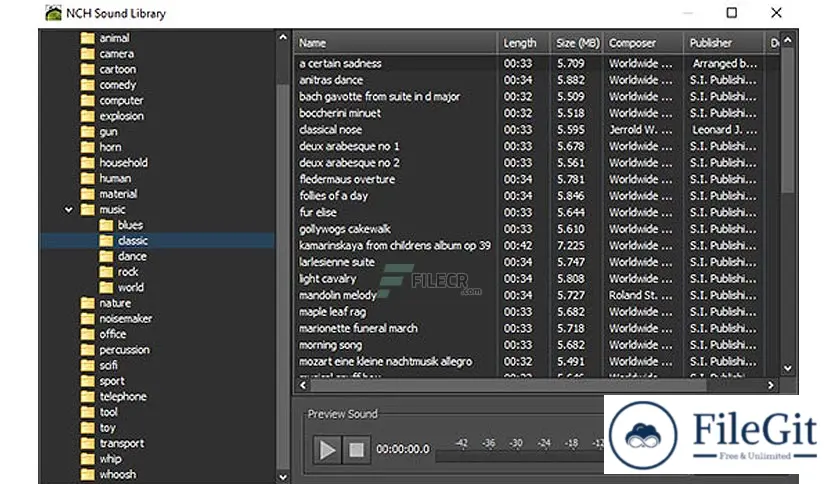Select the 'anitras dance' track
836x484 pixels.
pyautogui.click(x=536, y=80)
